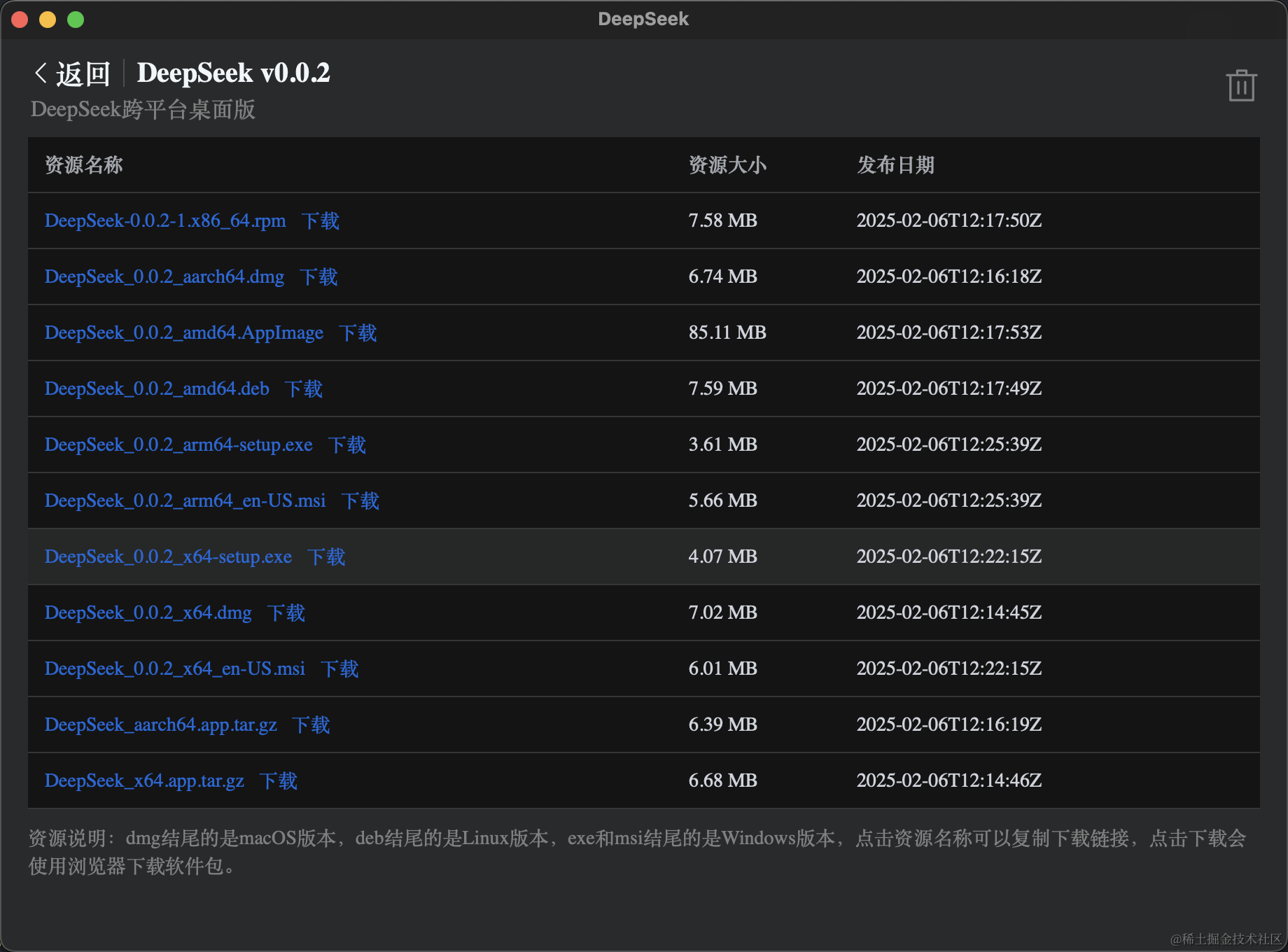Click the 7.02 MB size cell

(x=723, y=612)
